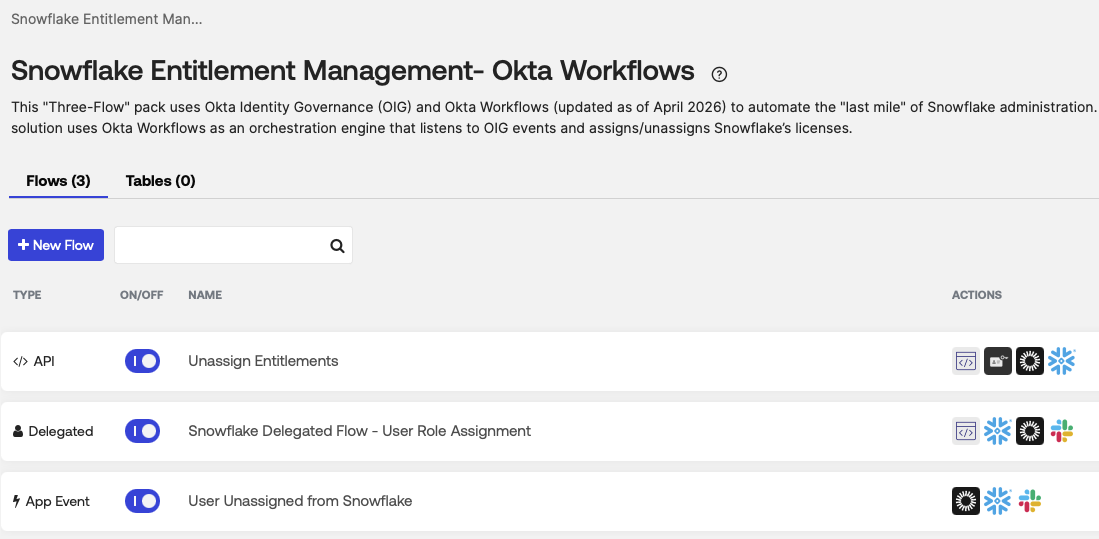Click the folder title Snowflake Entitlement Management- Okta Workflows
1099x539 pixels.
coord(353,71)
